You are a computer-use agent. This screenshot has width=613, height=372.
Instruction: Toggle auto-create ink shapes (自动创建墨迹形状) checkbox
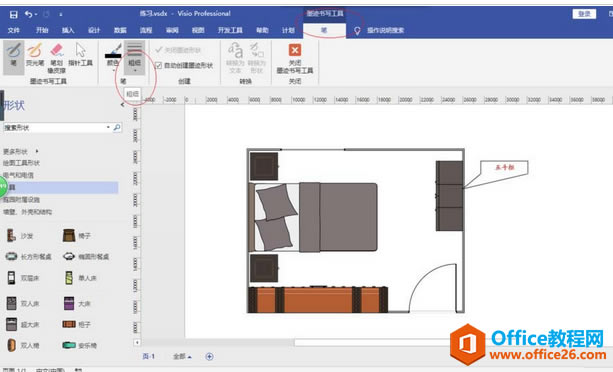tap(158, 65)
